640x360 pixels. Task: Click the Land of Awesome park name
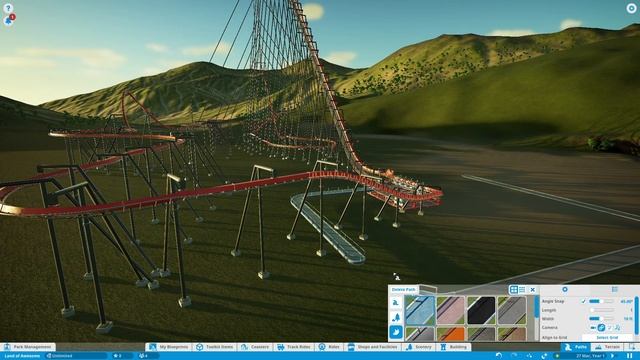[22, 356]
